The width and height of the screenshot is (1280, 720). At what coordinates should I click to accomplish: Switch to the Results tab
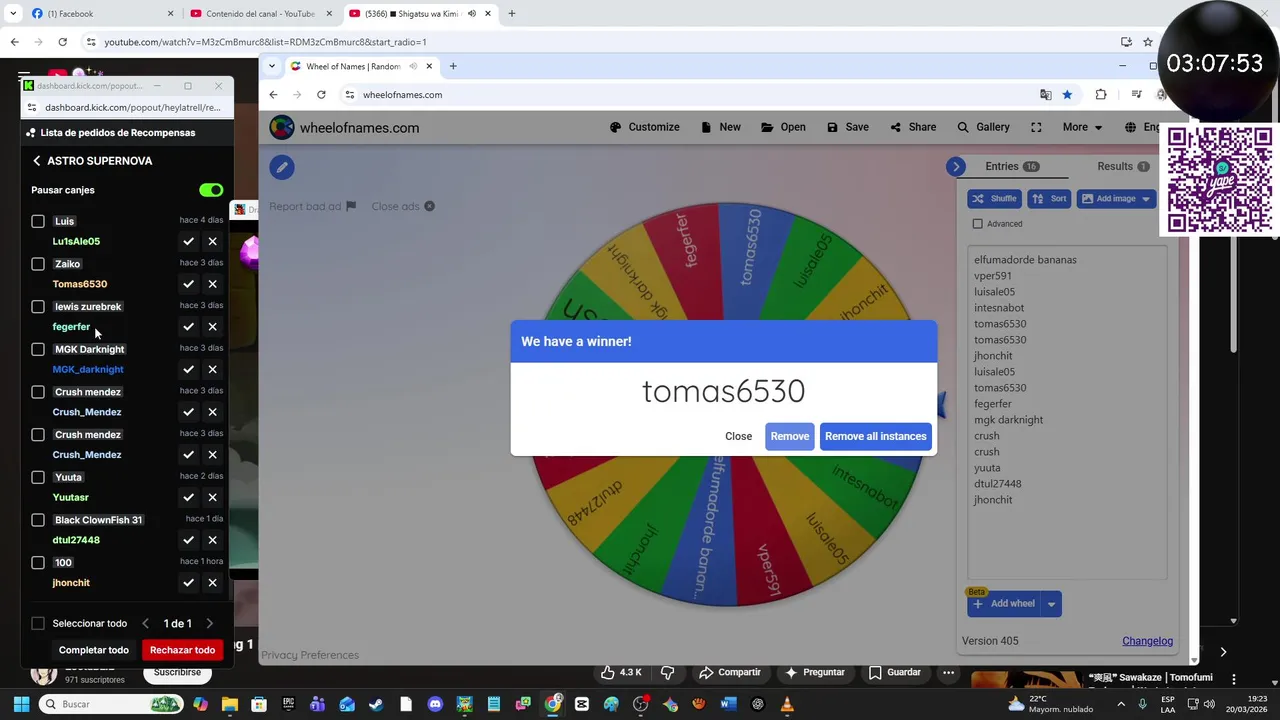click(1123, 166)
